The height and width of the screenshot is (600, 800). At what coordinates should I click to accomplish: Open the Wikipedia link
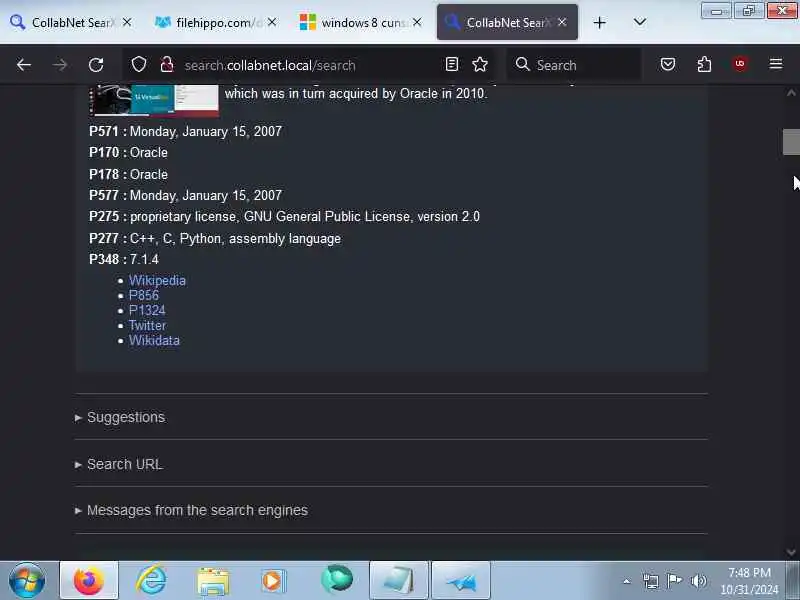[x=157, y=281]
